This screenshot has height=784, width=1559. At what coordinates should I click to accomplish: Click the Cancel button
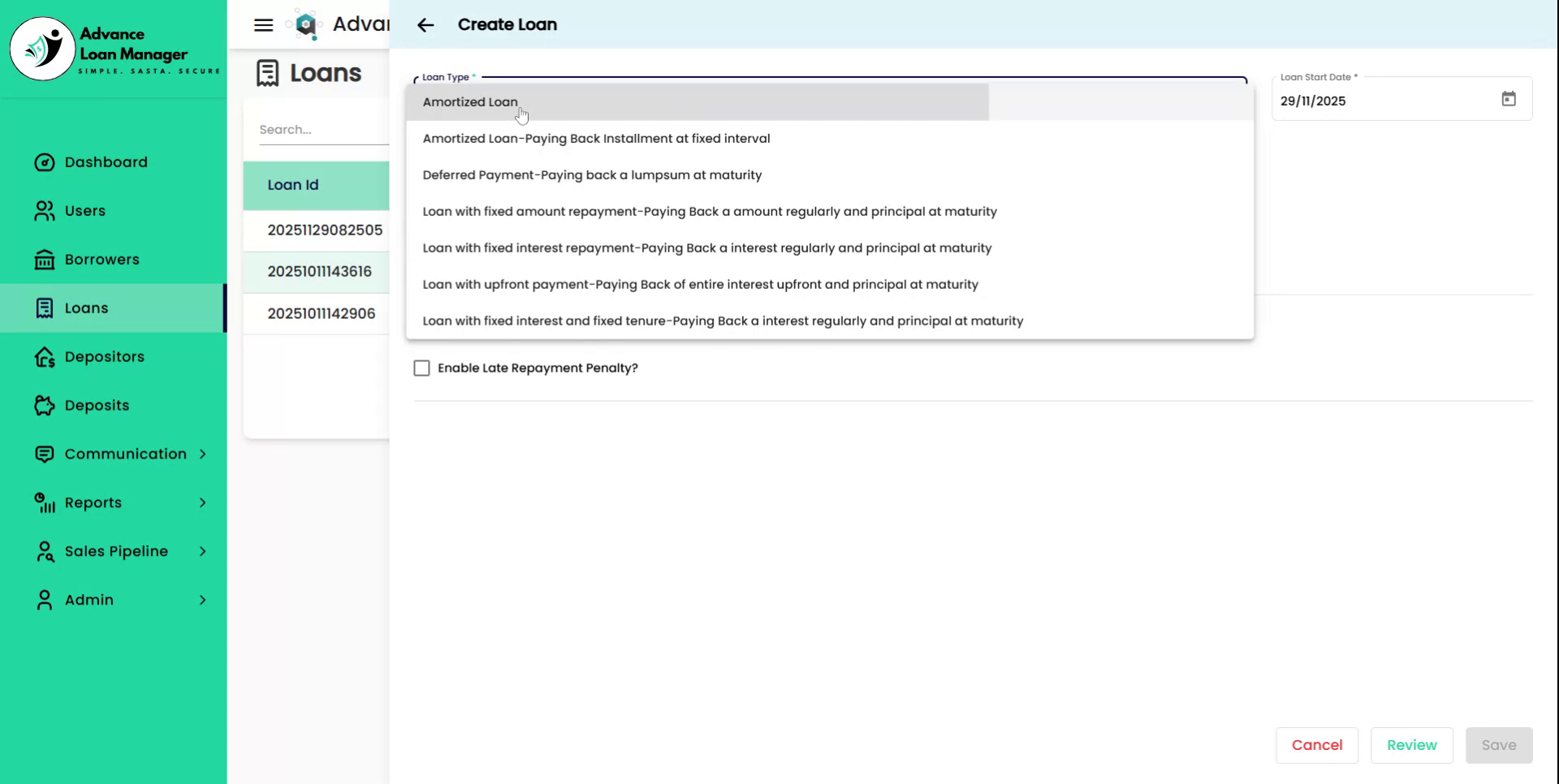click(x=1316, y=745)
